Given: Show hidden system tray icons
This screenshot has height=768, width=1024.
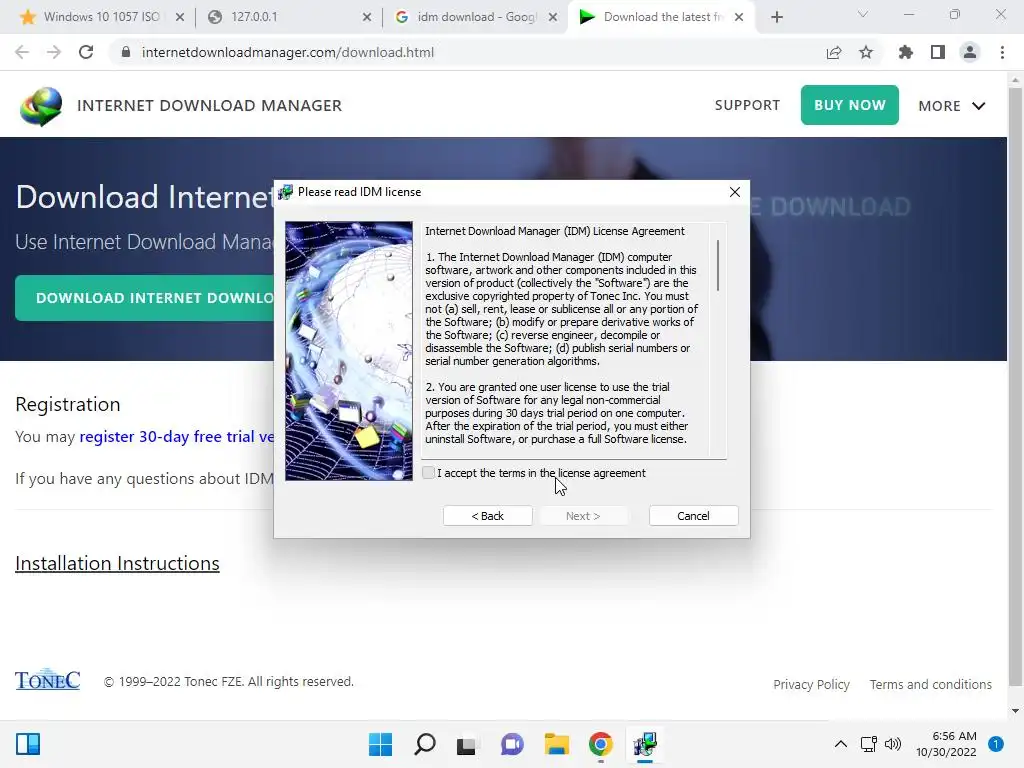Looking at the screenshot, I should click(840, 744).
